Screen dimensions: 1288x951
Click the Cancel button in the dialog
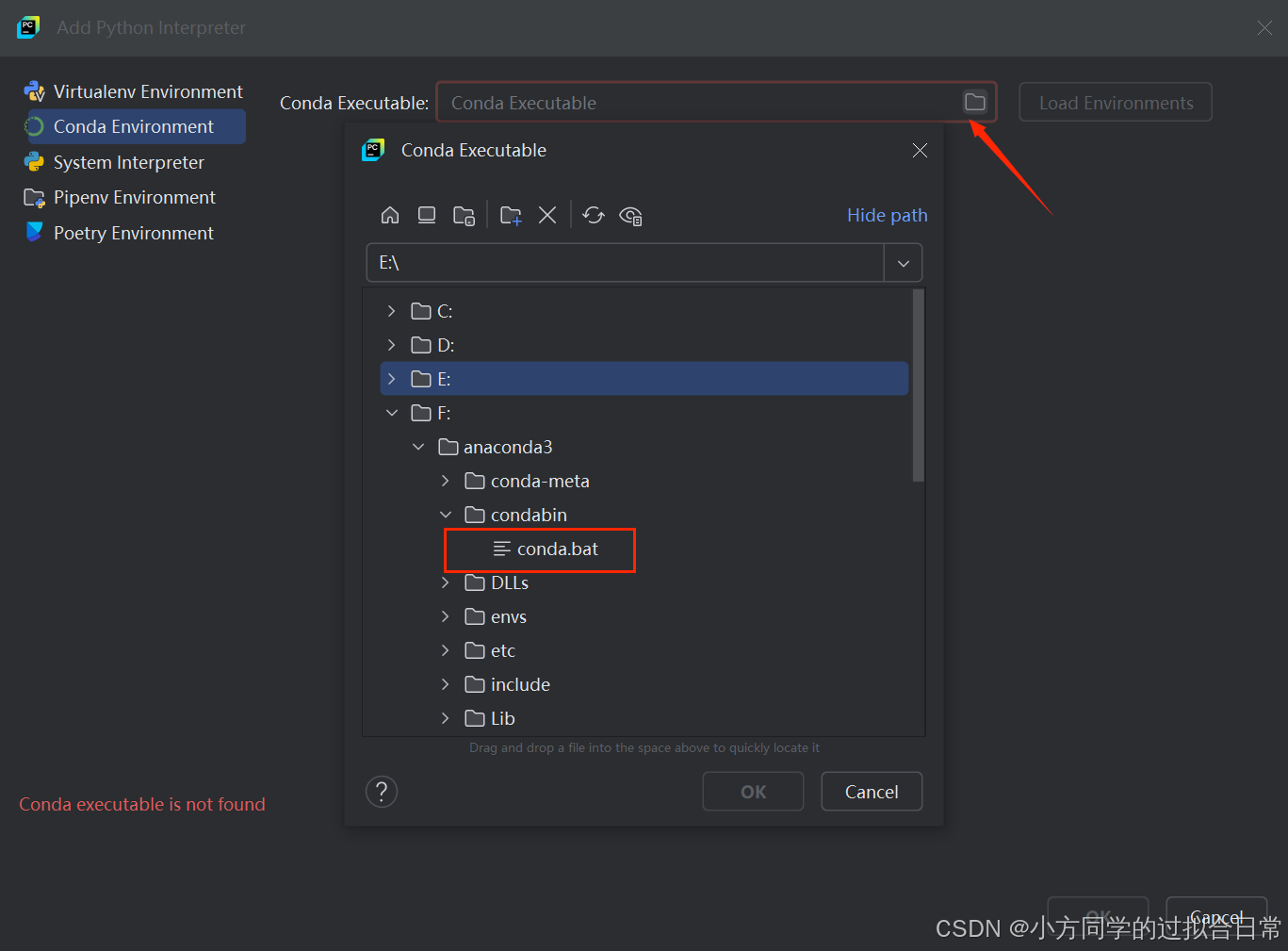pos(871,791)
